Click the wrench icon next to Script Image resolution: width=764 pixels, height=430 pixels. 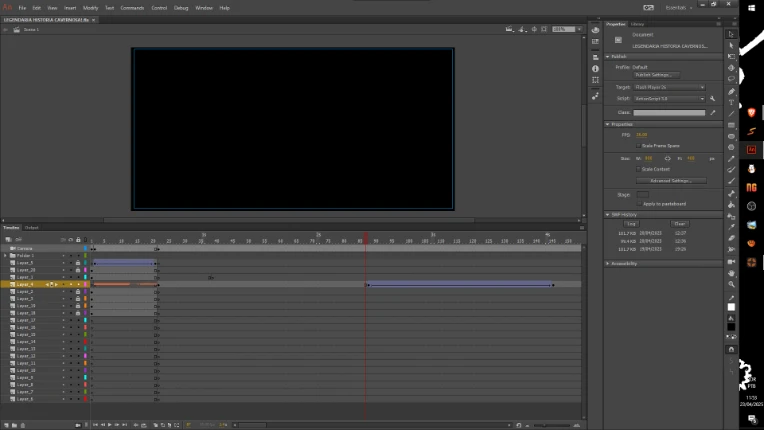pyautogui.click(x=712, y=99)
